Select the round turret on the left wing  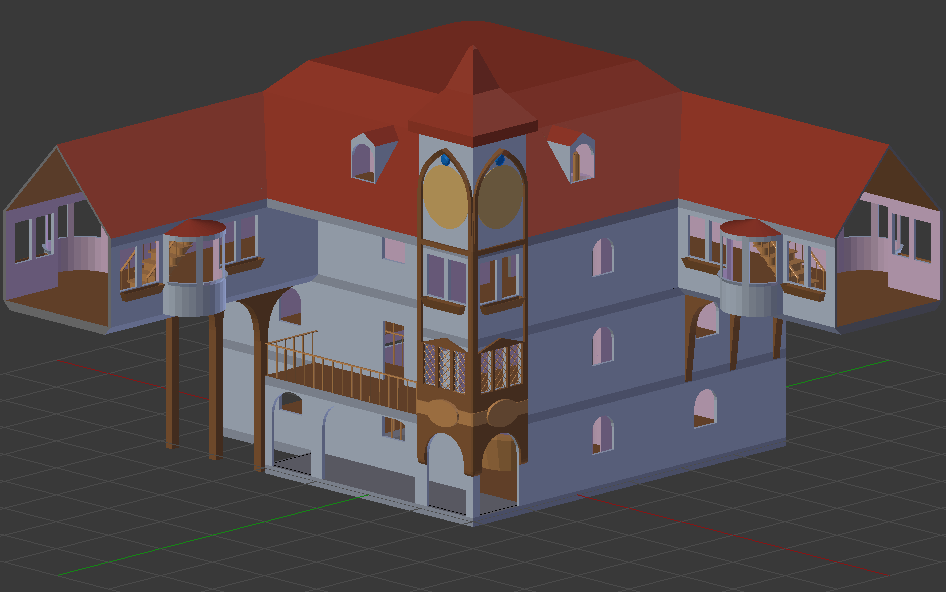194,267
